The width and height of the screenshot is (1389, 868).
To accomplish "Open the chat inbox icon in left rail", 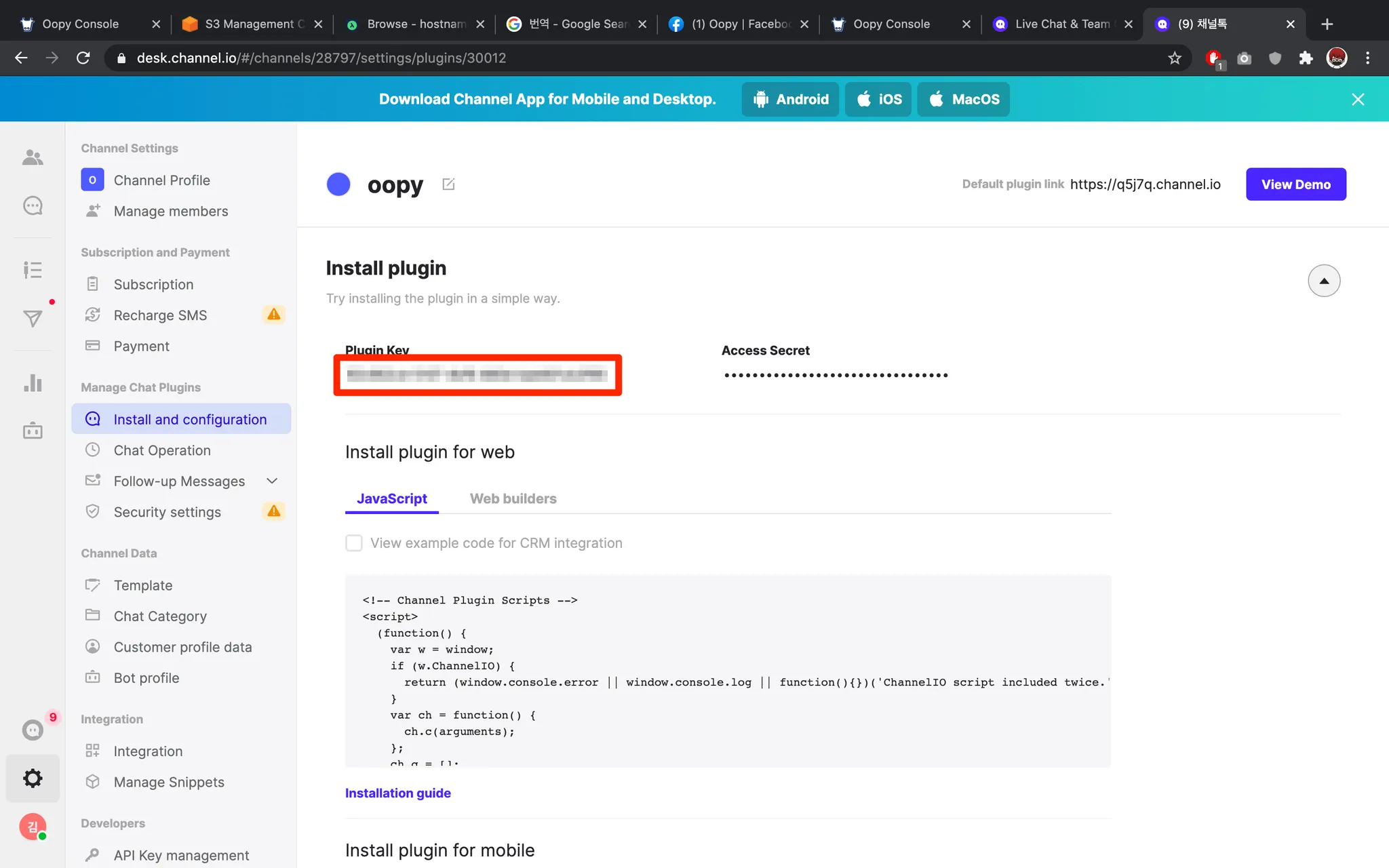I will click(x=33, y=205).
